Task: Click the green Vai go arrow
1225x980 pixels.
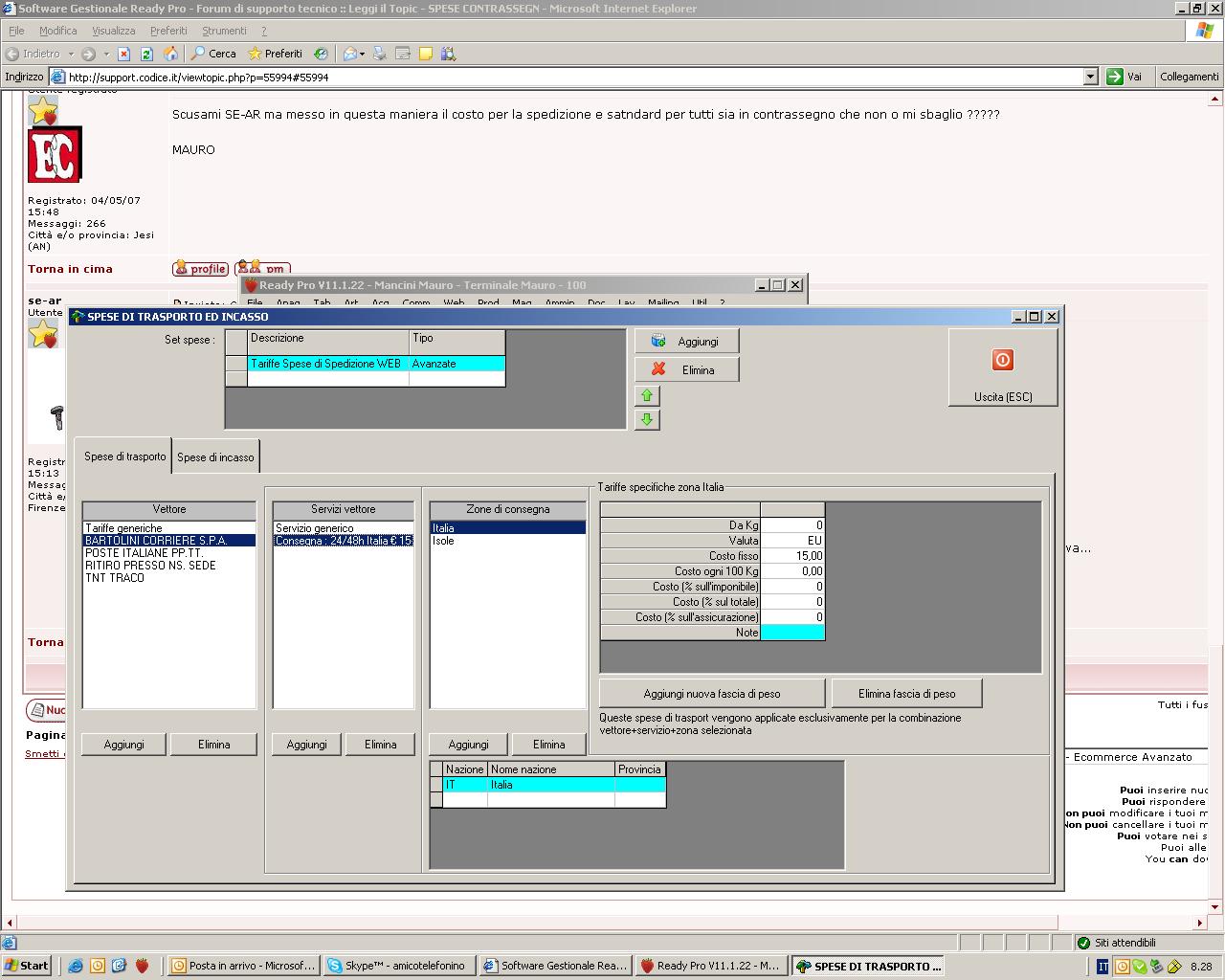Action: tap(1115, 77)
